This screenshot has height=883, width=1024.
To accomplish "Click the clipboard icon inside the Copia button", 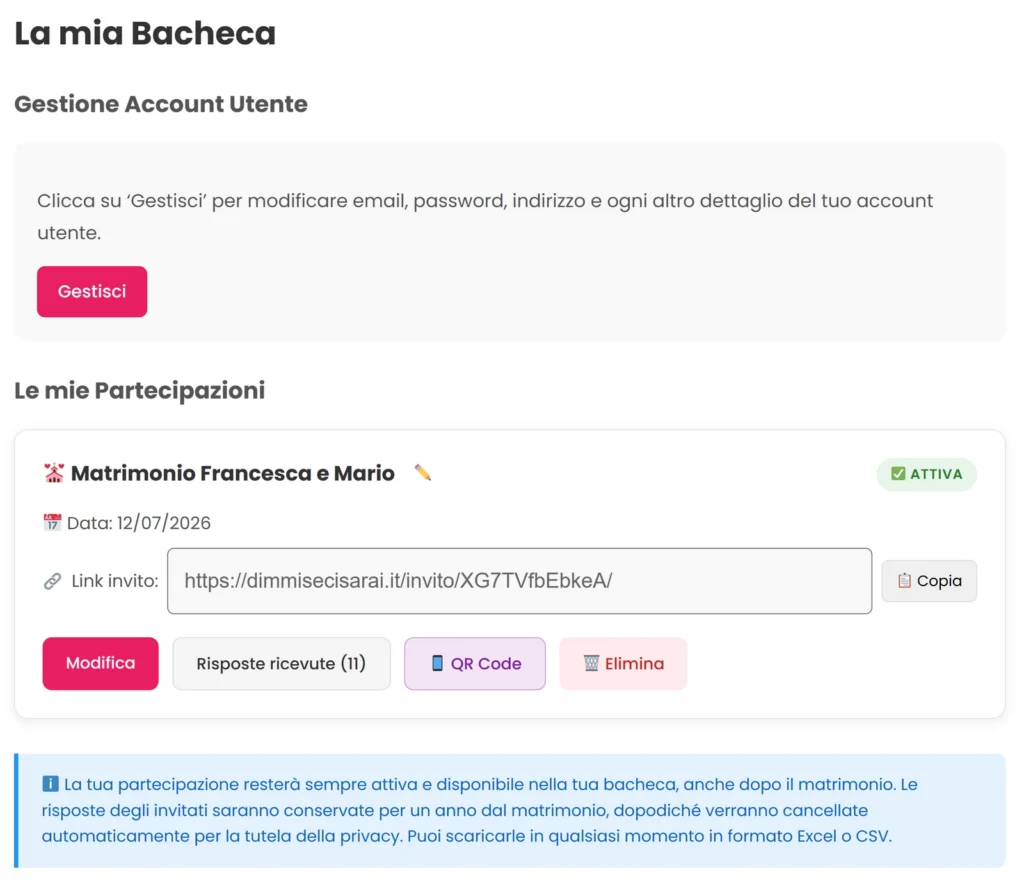I will (x=907, y=580).
